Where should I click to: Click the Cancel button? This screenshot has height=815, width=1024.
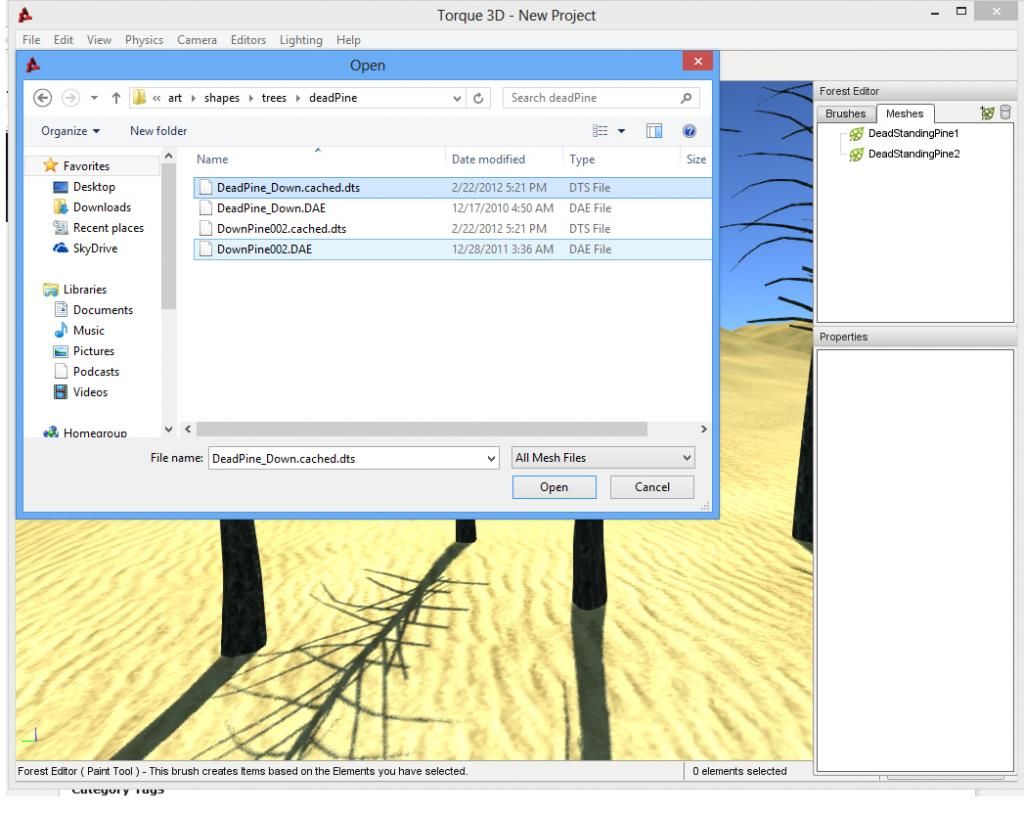(x=652, y=487)
